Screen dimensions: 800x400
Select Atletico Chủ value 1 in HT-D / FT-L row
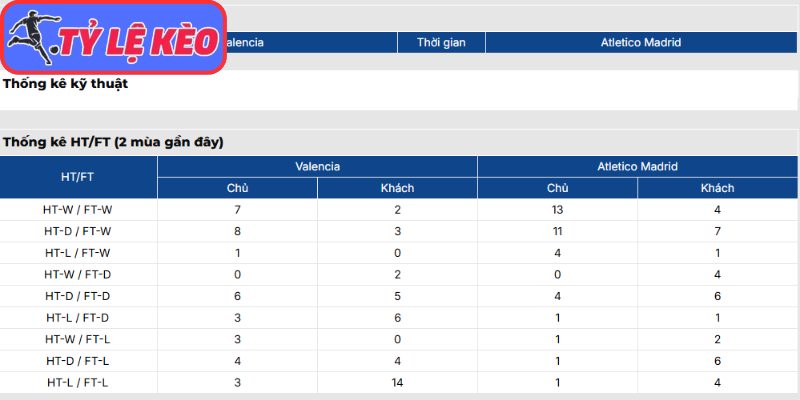[557, 361]
